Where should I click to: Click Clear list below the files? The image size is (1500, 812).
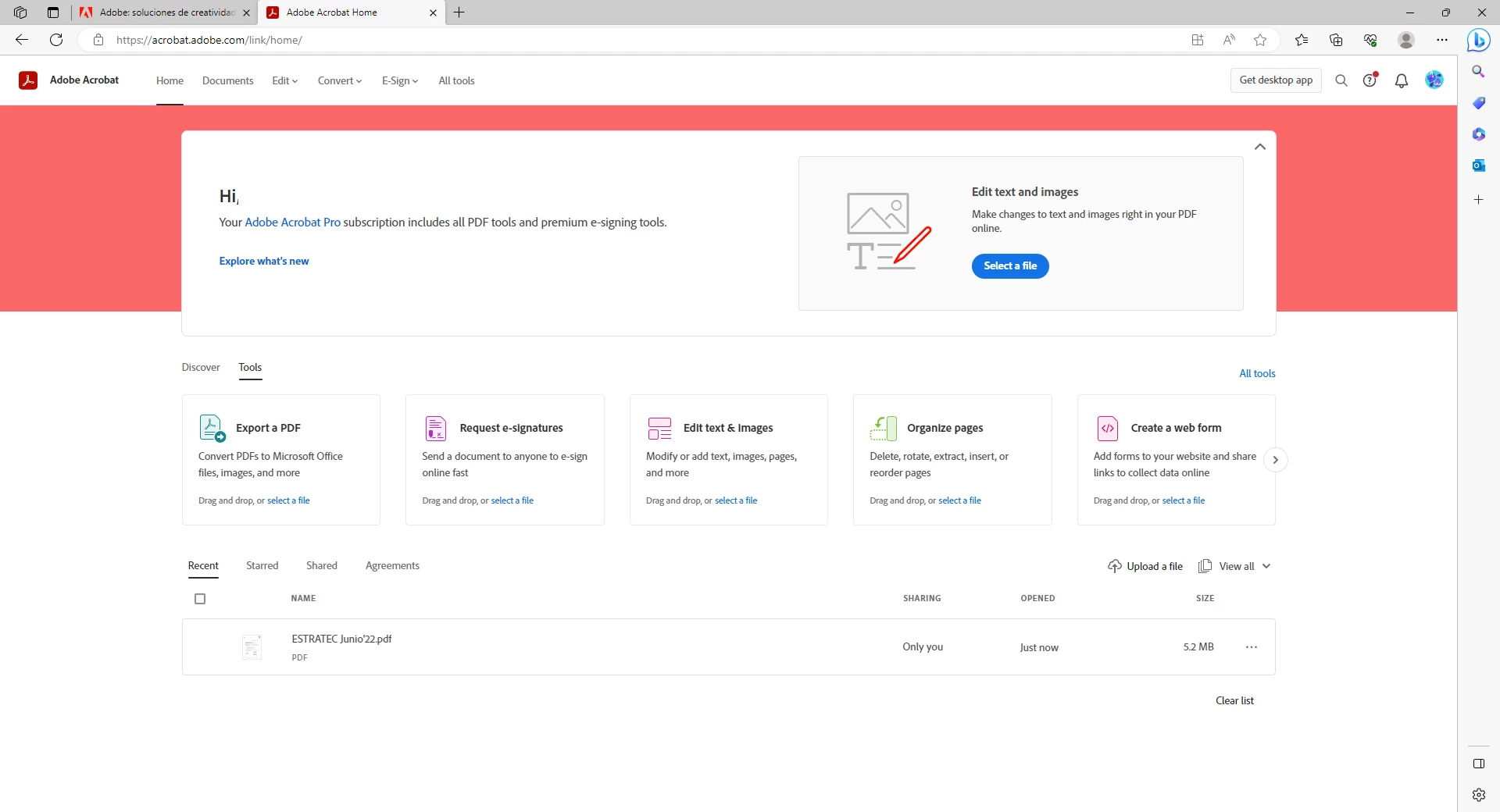pos(1234,700)
